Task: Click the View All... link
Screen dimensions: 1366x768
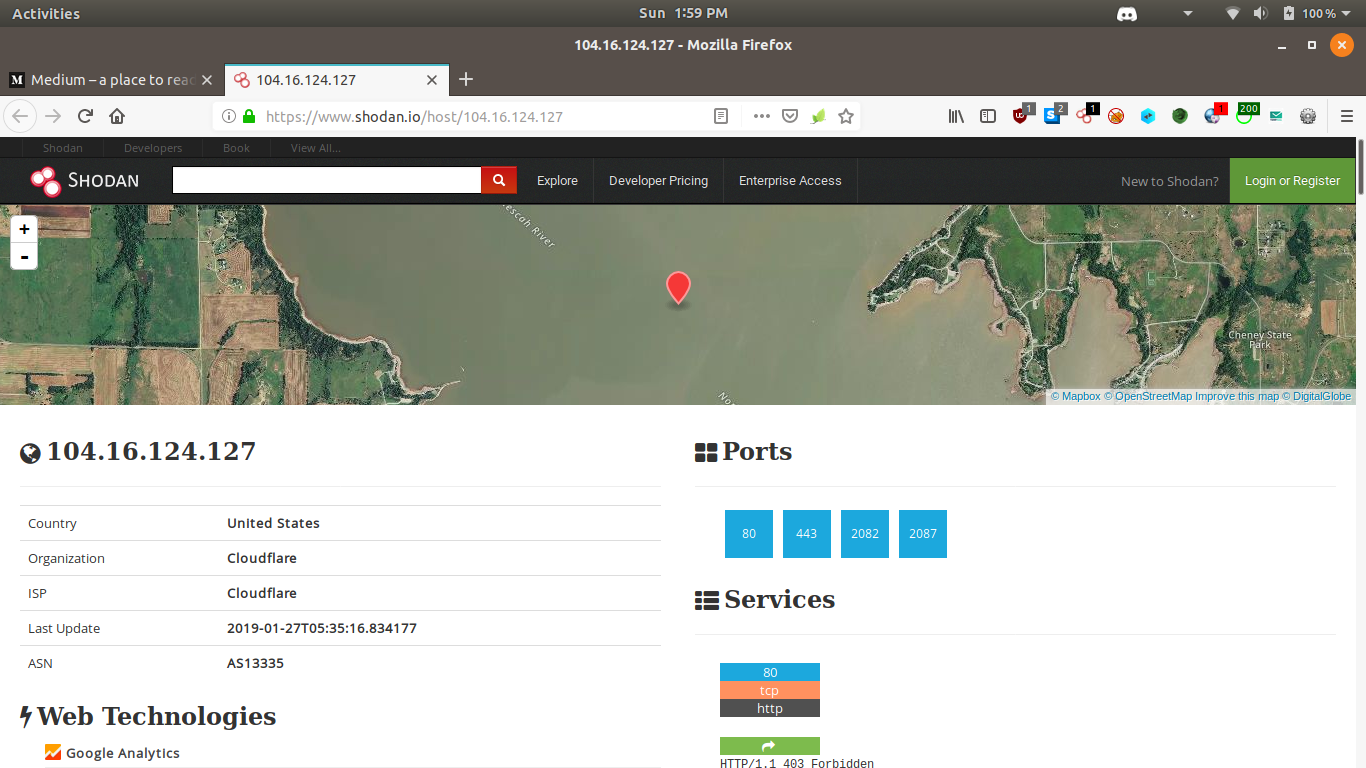Action: click(315, 148)
